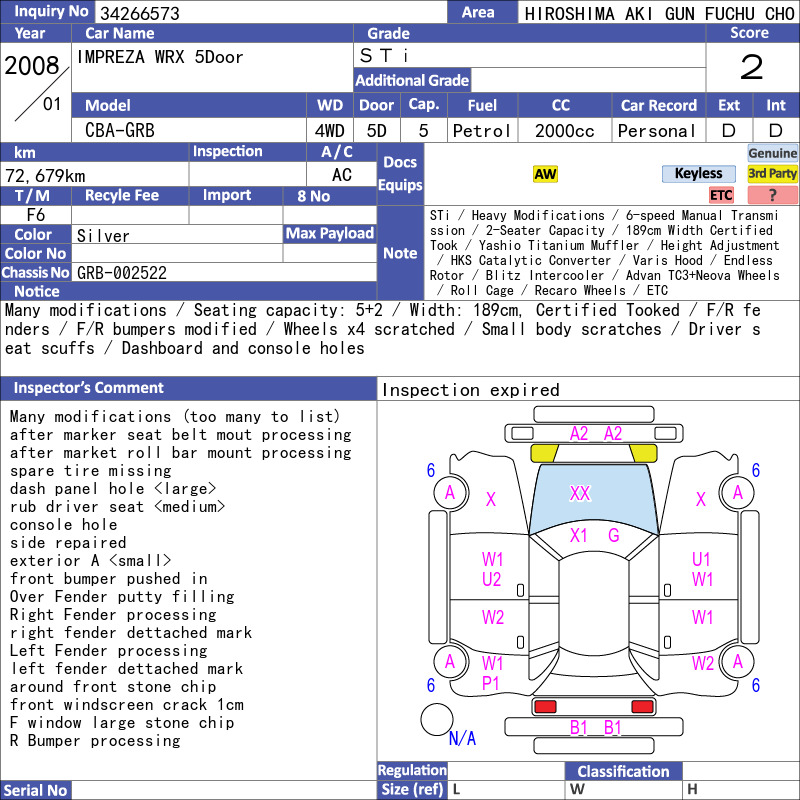
Task: Click the yellow 3rd Party badge
Action: (x=772, y=174)
